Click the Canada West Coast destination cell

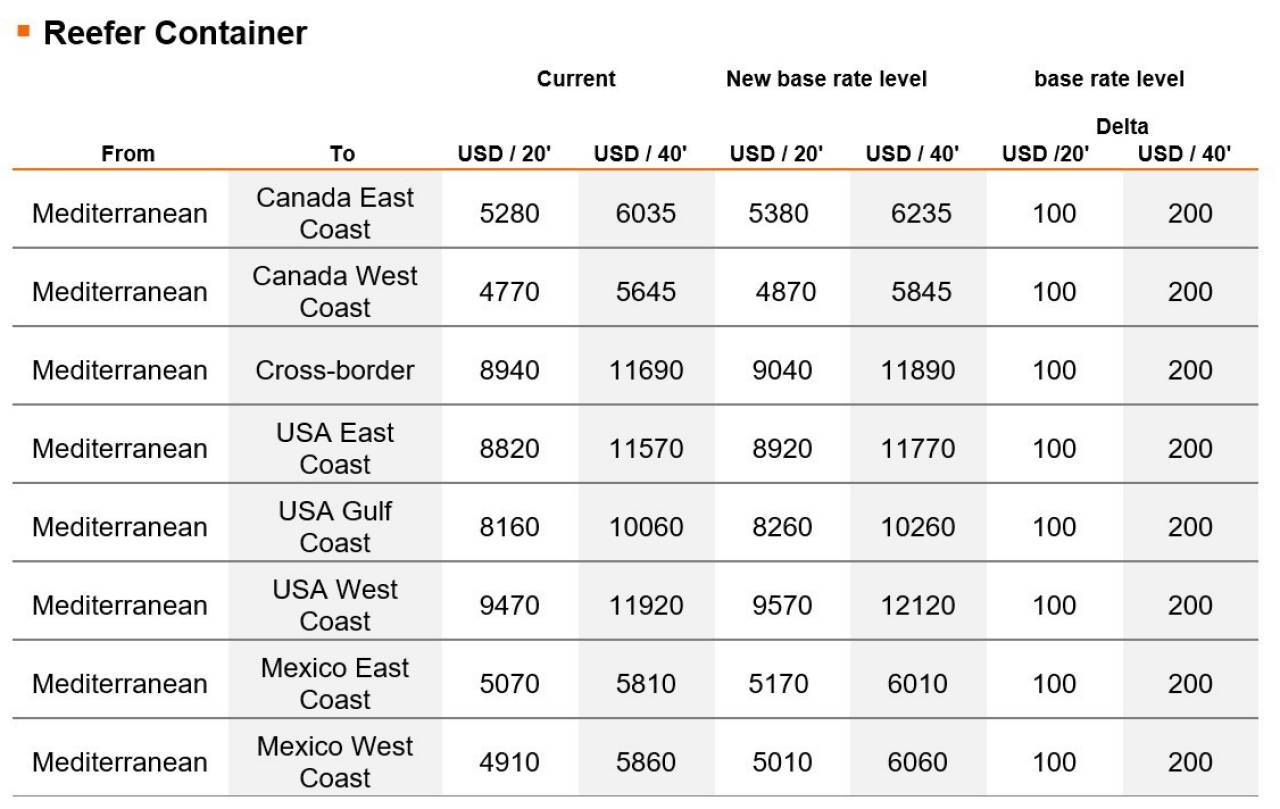[335, 291]
